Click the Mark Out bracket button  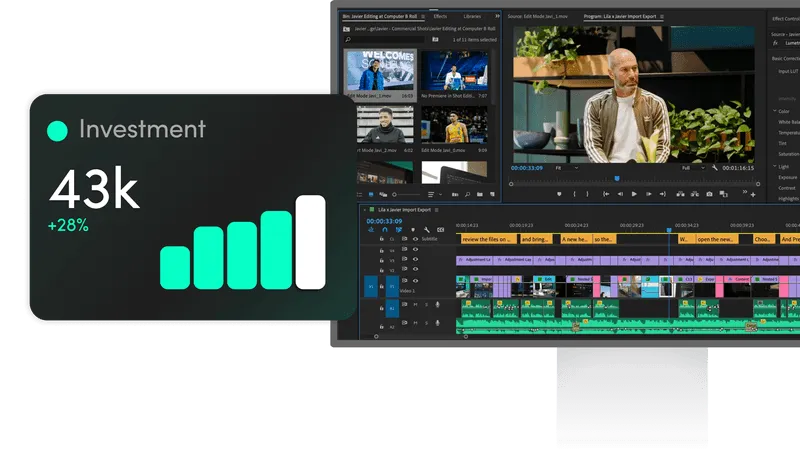point(587,194)
